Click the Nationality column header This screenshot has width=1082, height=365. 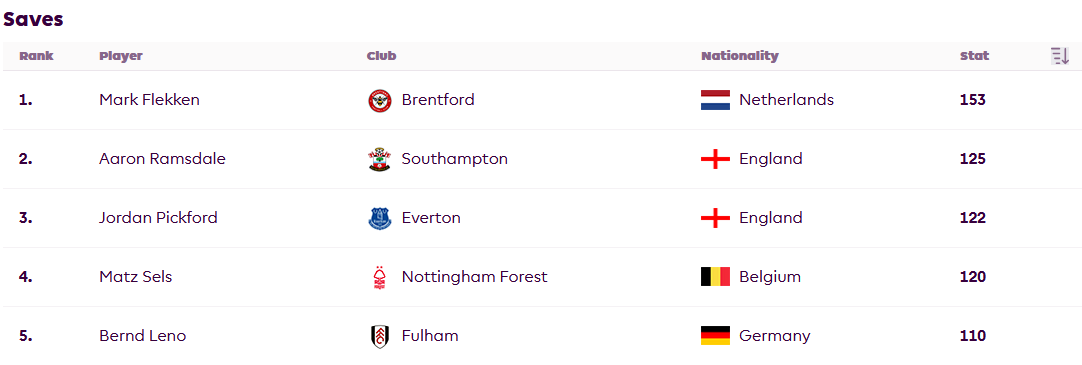pos(739,57)
